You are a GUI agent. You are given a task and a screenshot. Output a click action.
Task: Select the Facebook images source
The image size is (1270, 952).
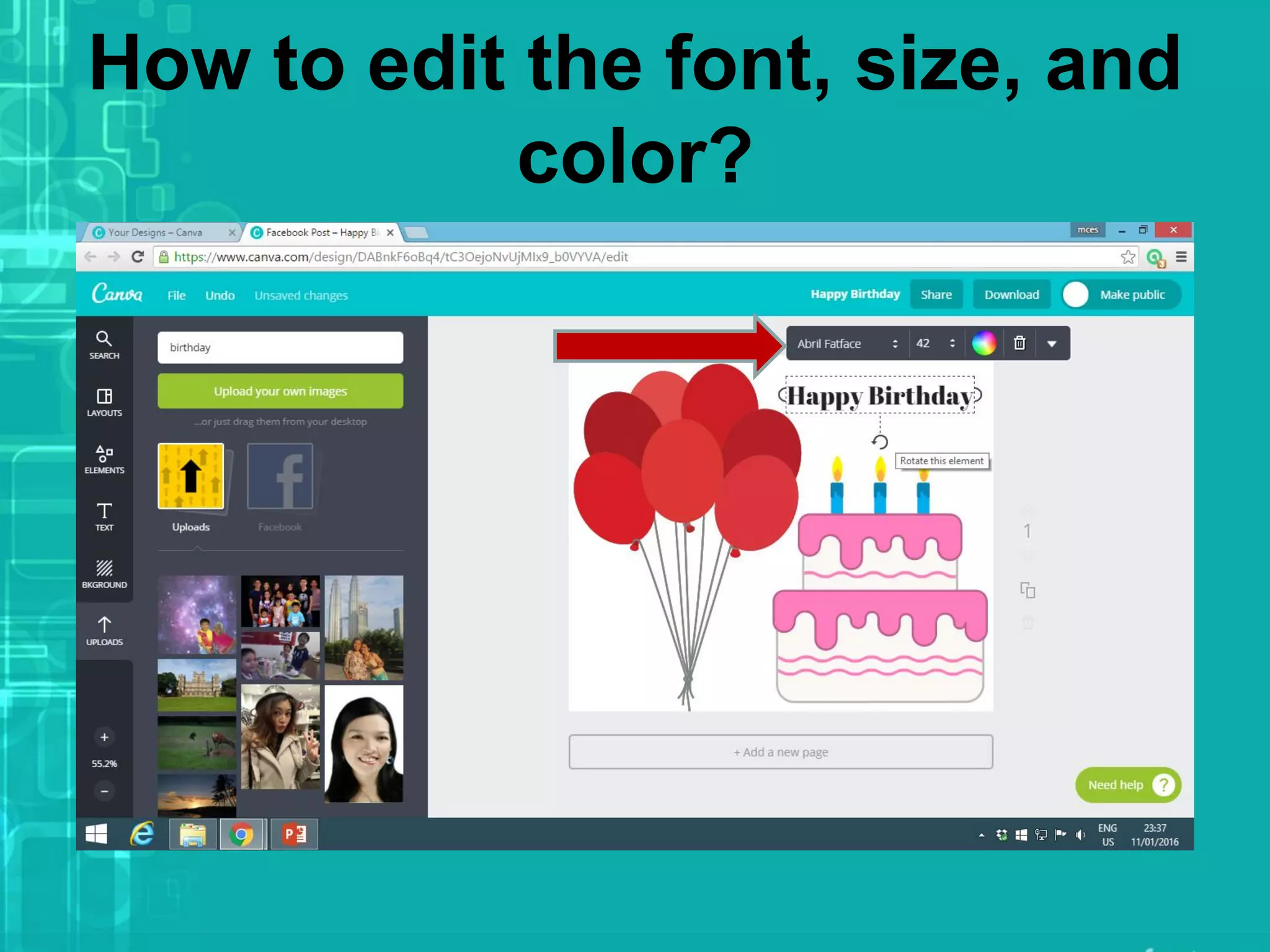point(280,488)
